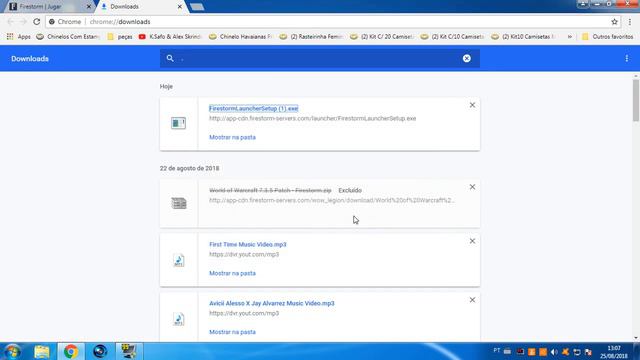
Task: Open the Rasteirinha Feminina bookmark
Action: tap(311, 37)
